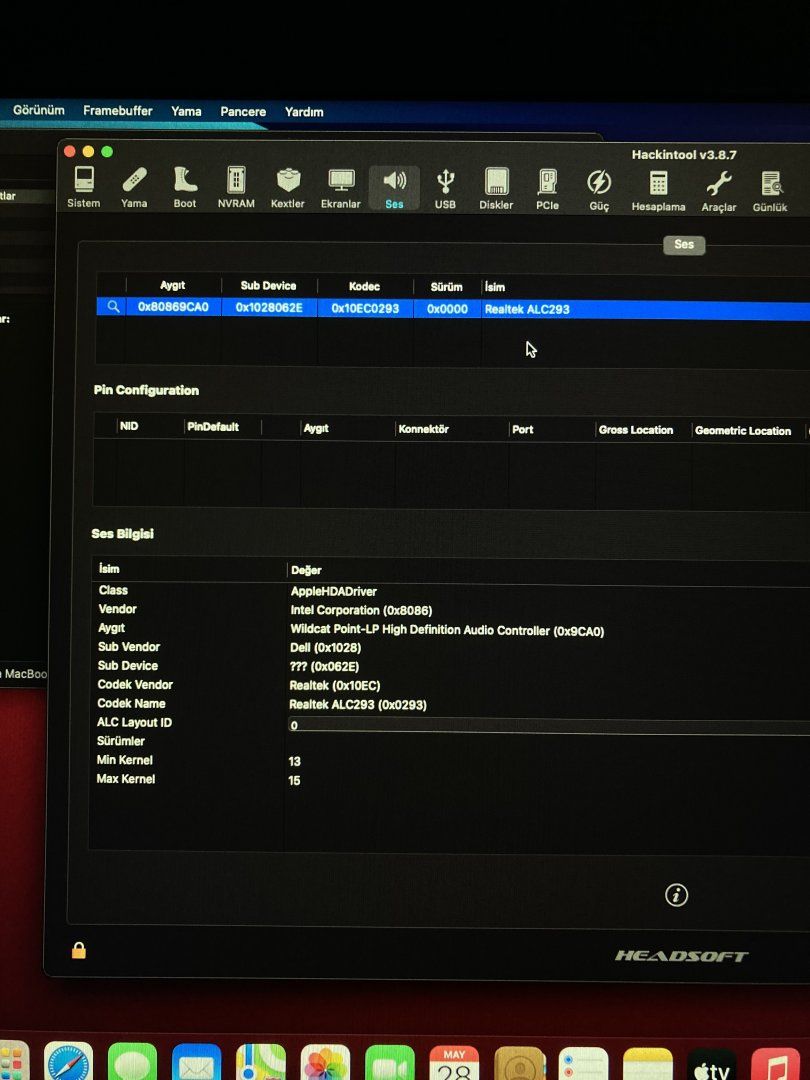Open the Diskler section
The image size is (810, 1080).
click(496, 189)
